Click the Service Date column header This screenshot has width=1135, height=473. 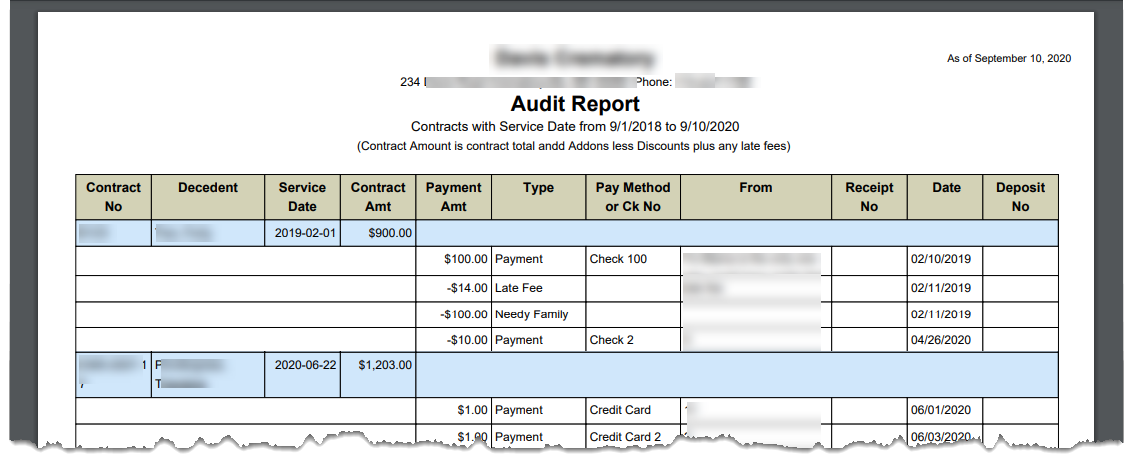303,197
